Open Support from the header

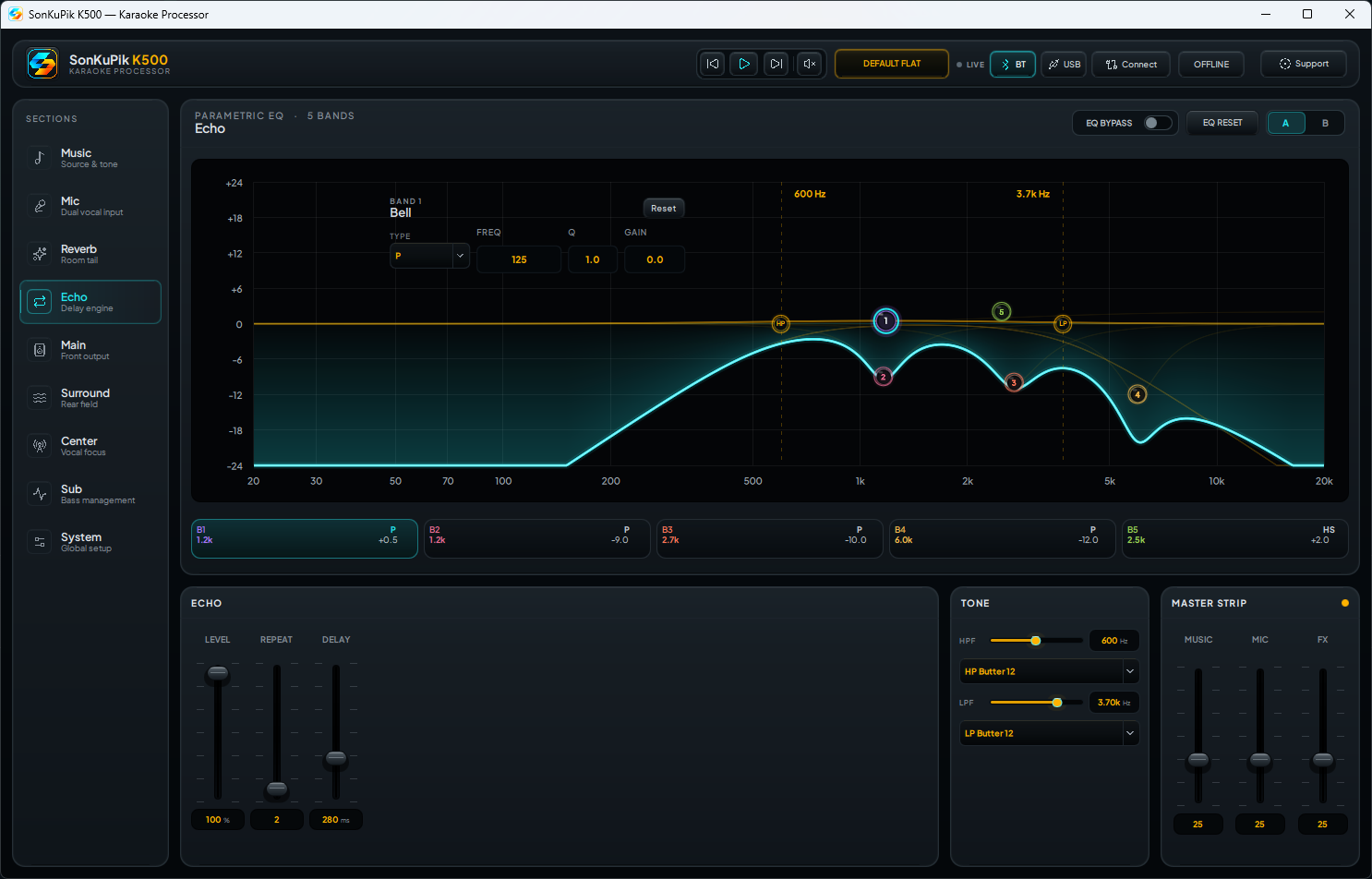pos(1304,64)
